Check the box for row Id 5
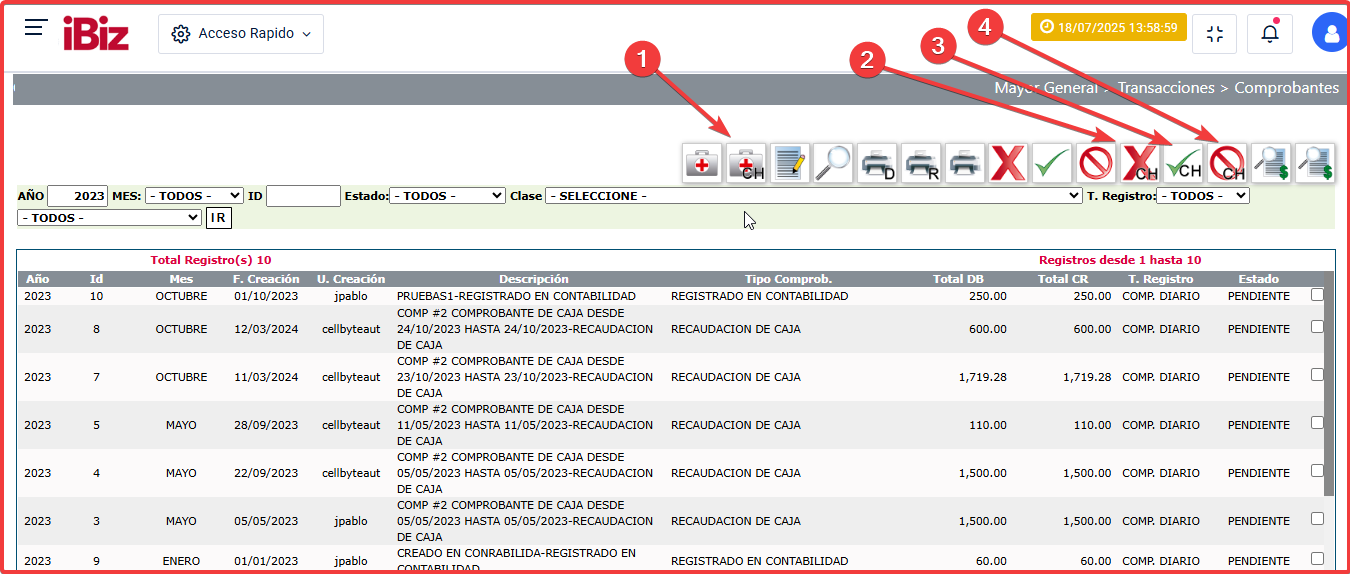 click(1317, 423)
